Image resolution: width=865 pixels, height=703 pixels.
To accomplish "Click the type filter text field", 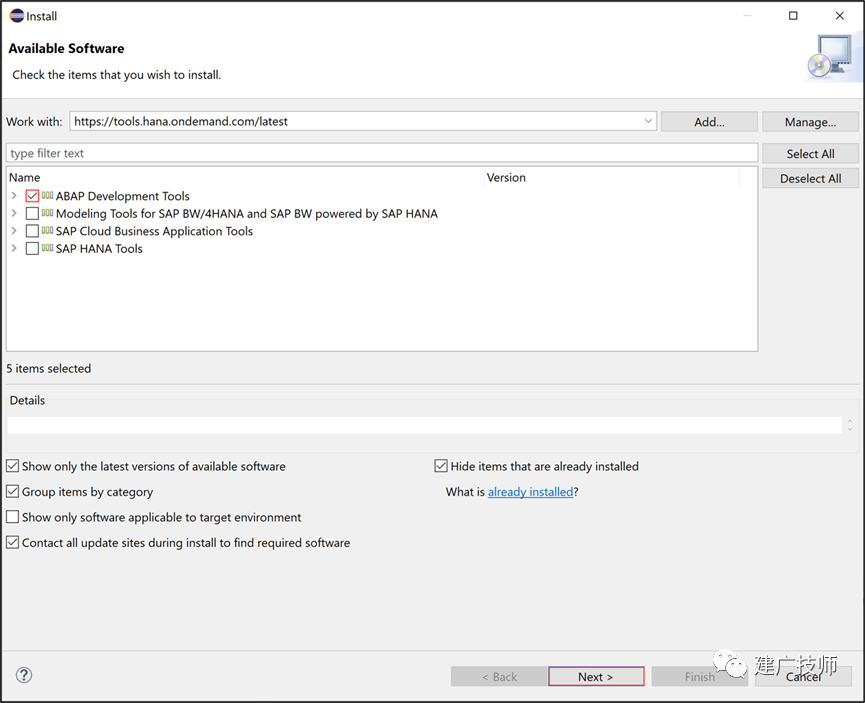I will 382,153.
